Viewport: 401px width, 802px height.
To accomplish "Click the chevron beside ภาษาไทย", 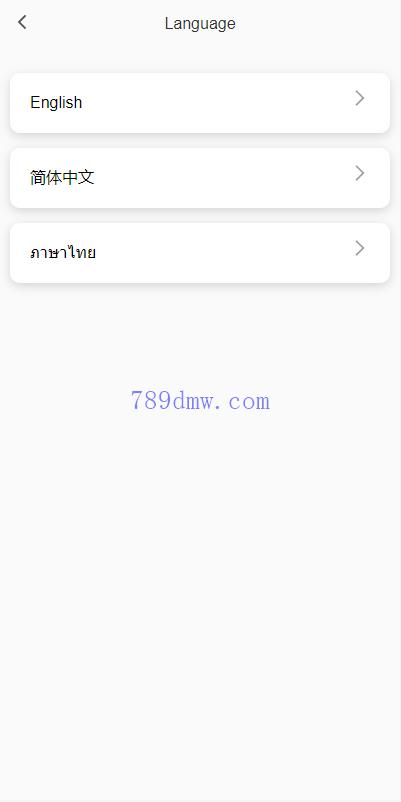I will pos(360,249).
